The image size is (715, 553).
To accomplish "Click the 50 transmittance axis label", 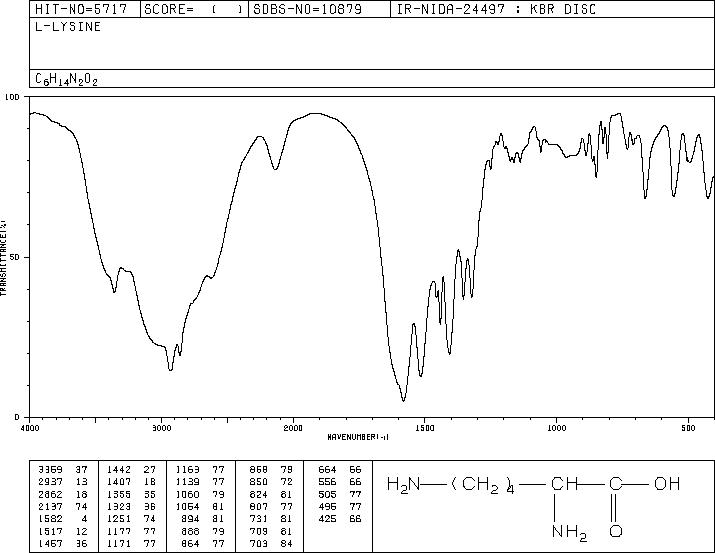I will tap(16, 257).
